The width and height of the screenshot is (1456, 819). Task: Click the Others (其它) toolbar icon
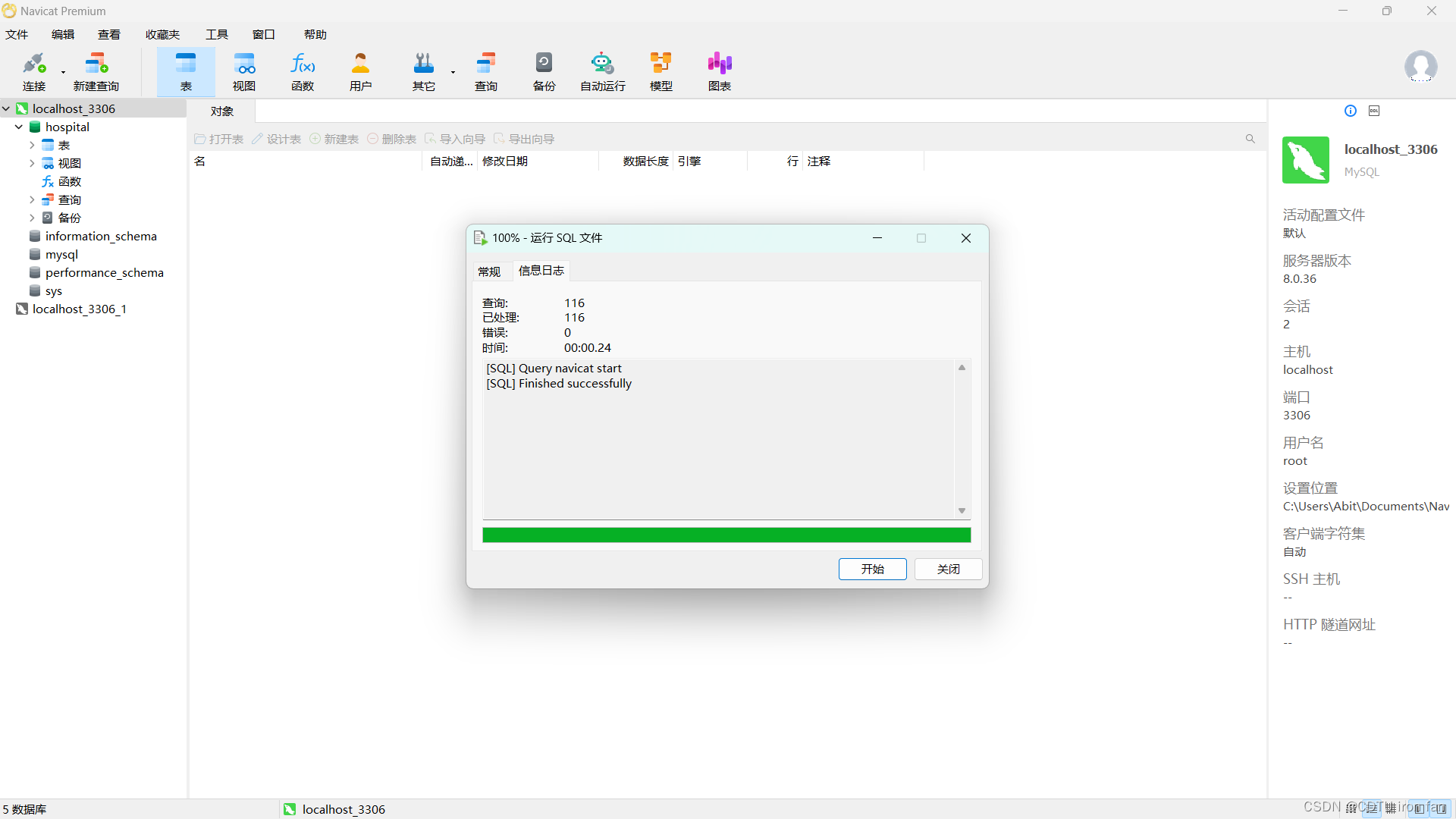click(424, 72)
